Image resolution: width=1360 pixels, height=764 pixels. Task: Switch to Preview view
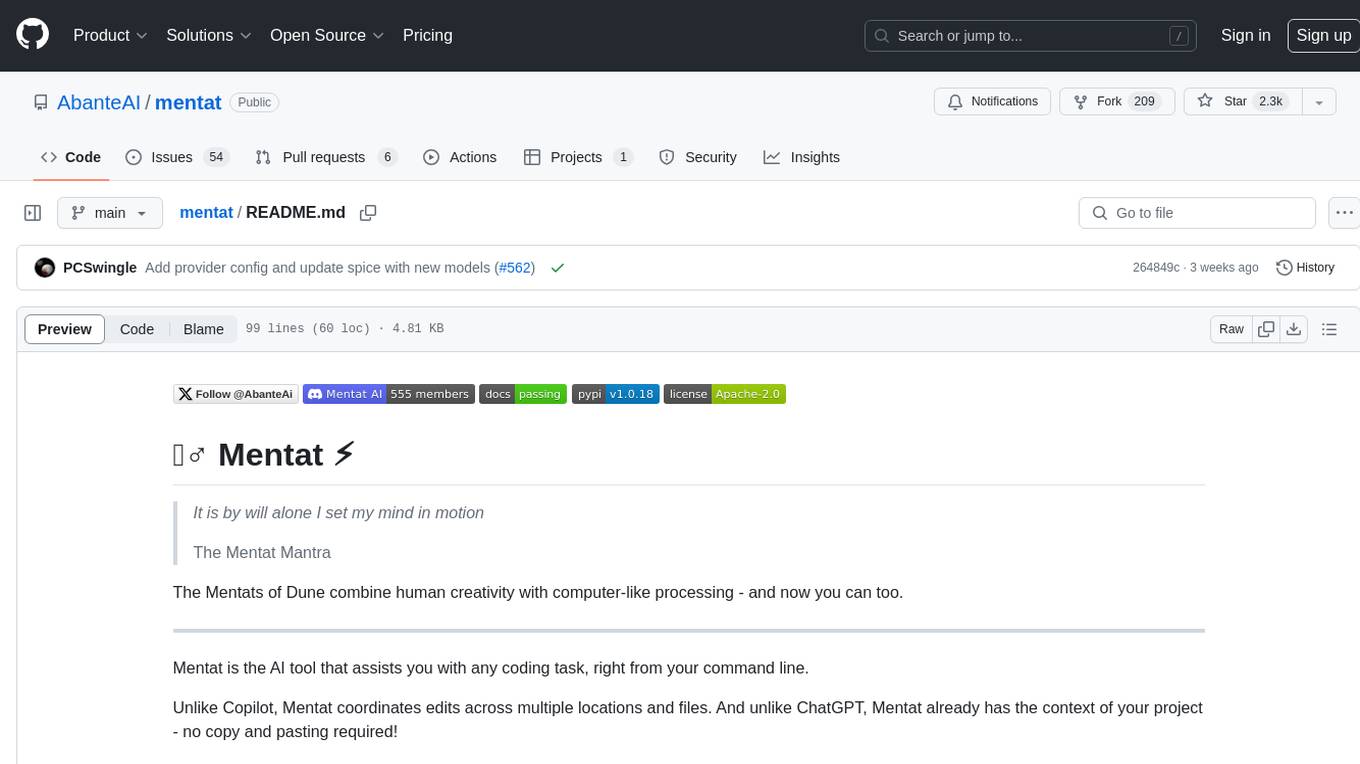point(65,329)
